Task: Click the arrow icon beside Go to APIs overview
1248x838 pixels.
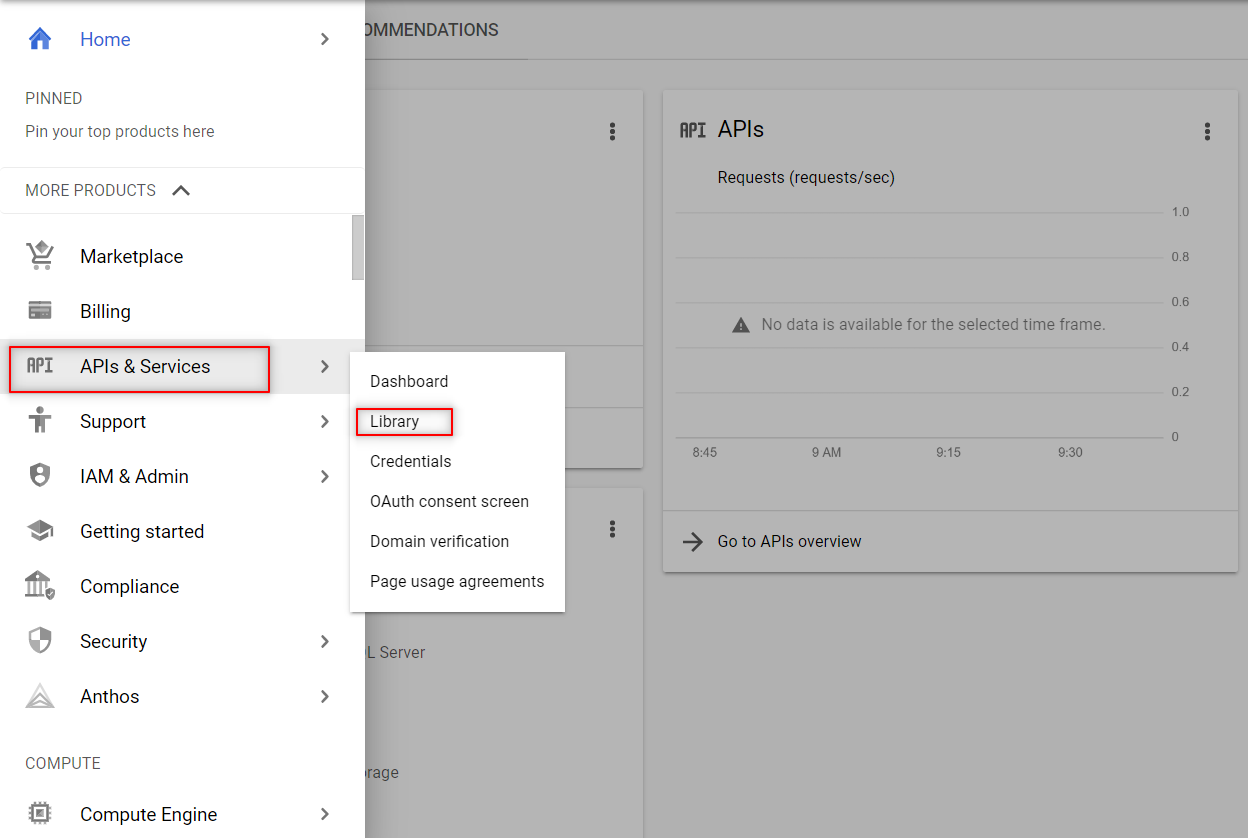Action: coord(693,541)
